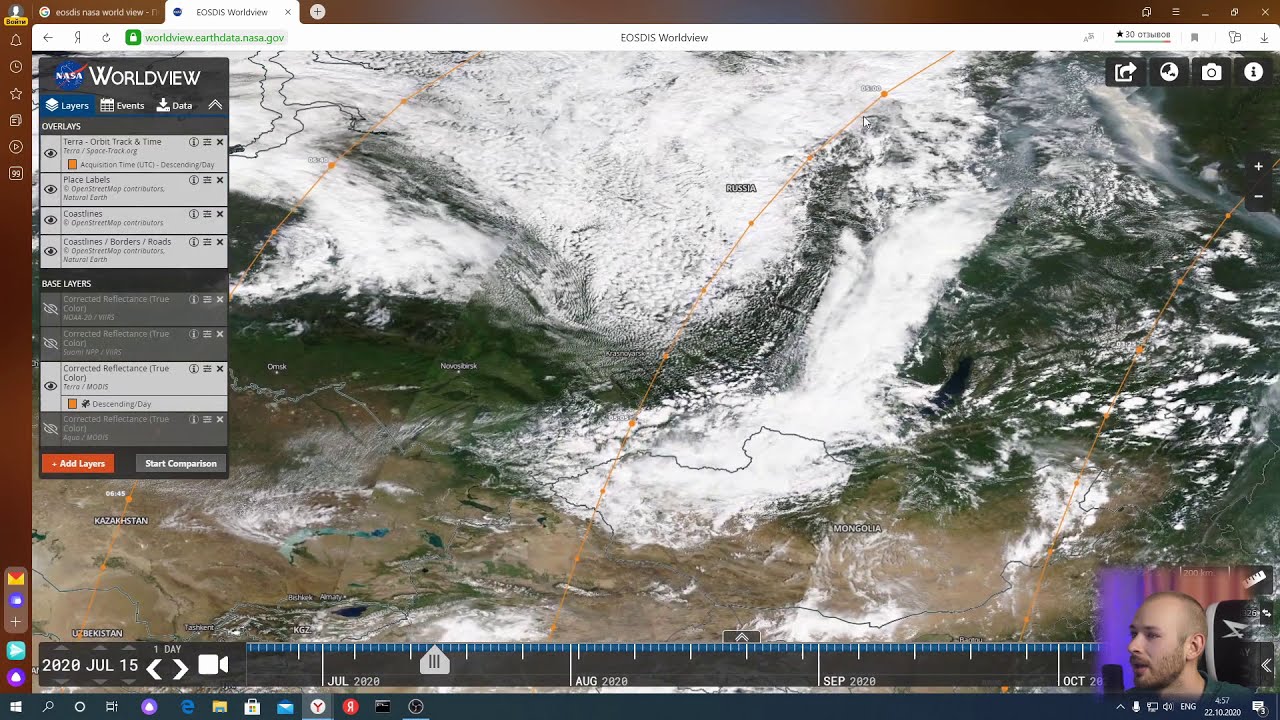
Task: Hide the Terra Orbit Track & Time layer
Action: point(50,153)
